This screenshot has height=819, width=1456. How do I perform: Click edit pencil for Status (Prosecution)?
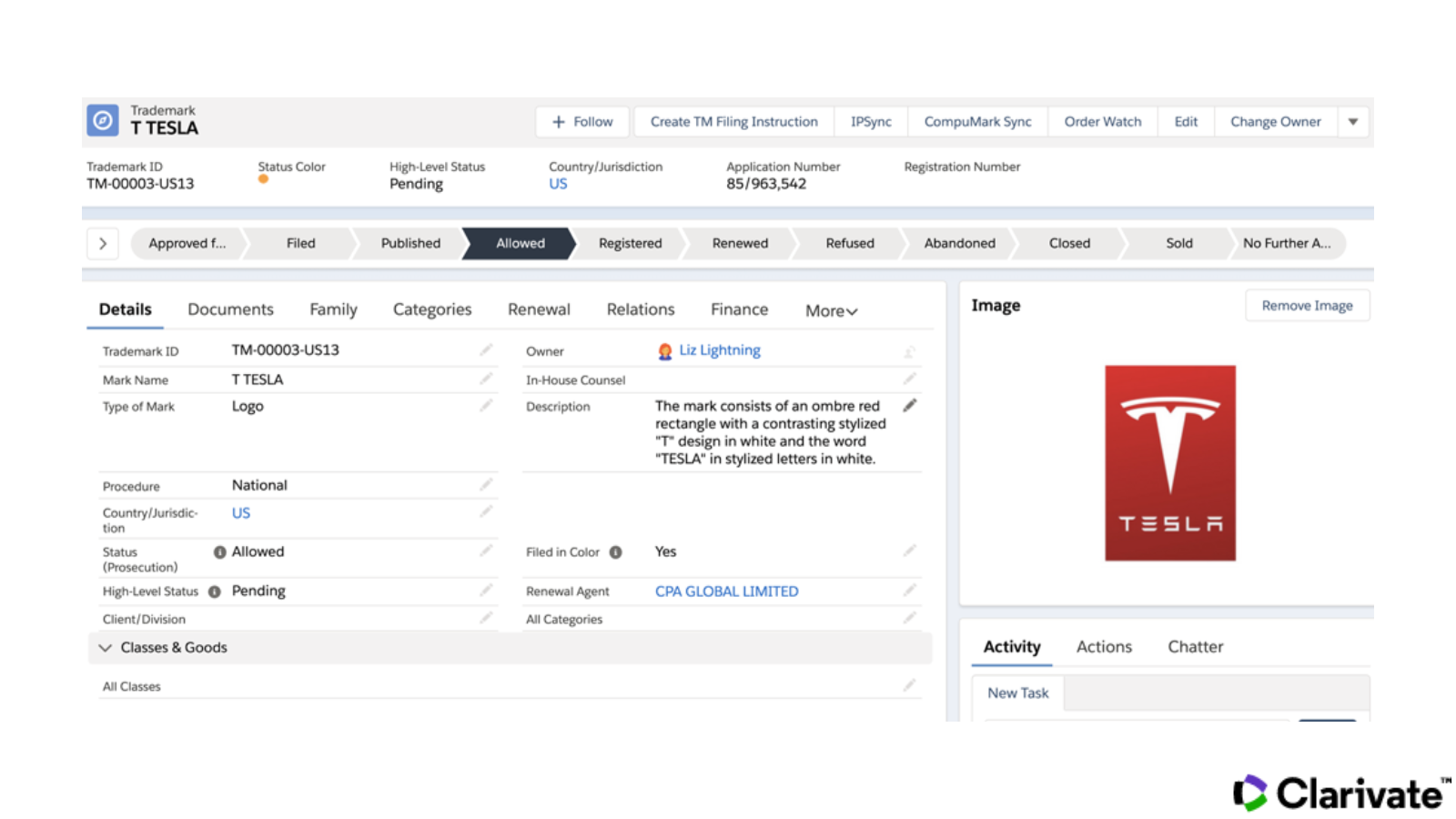486,551
